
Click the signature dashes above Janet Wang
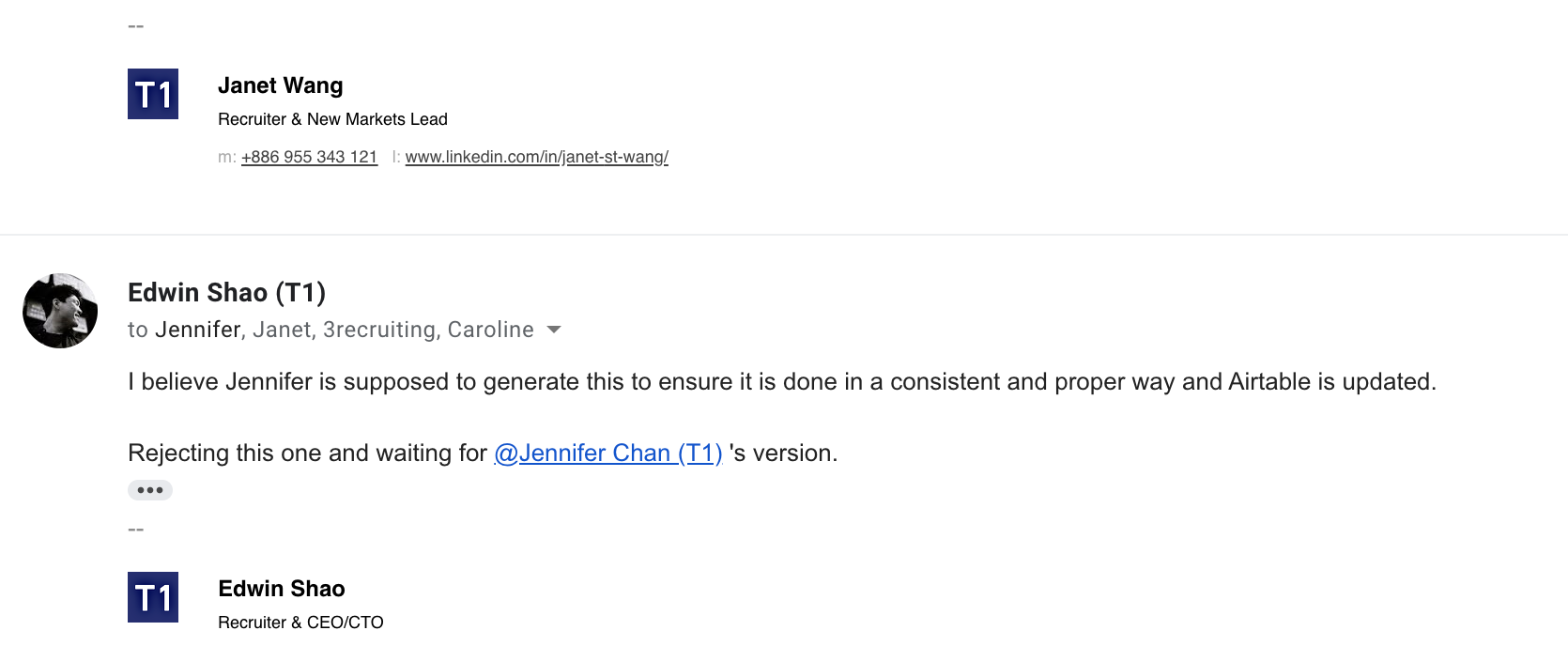coord(136,26)
